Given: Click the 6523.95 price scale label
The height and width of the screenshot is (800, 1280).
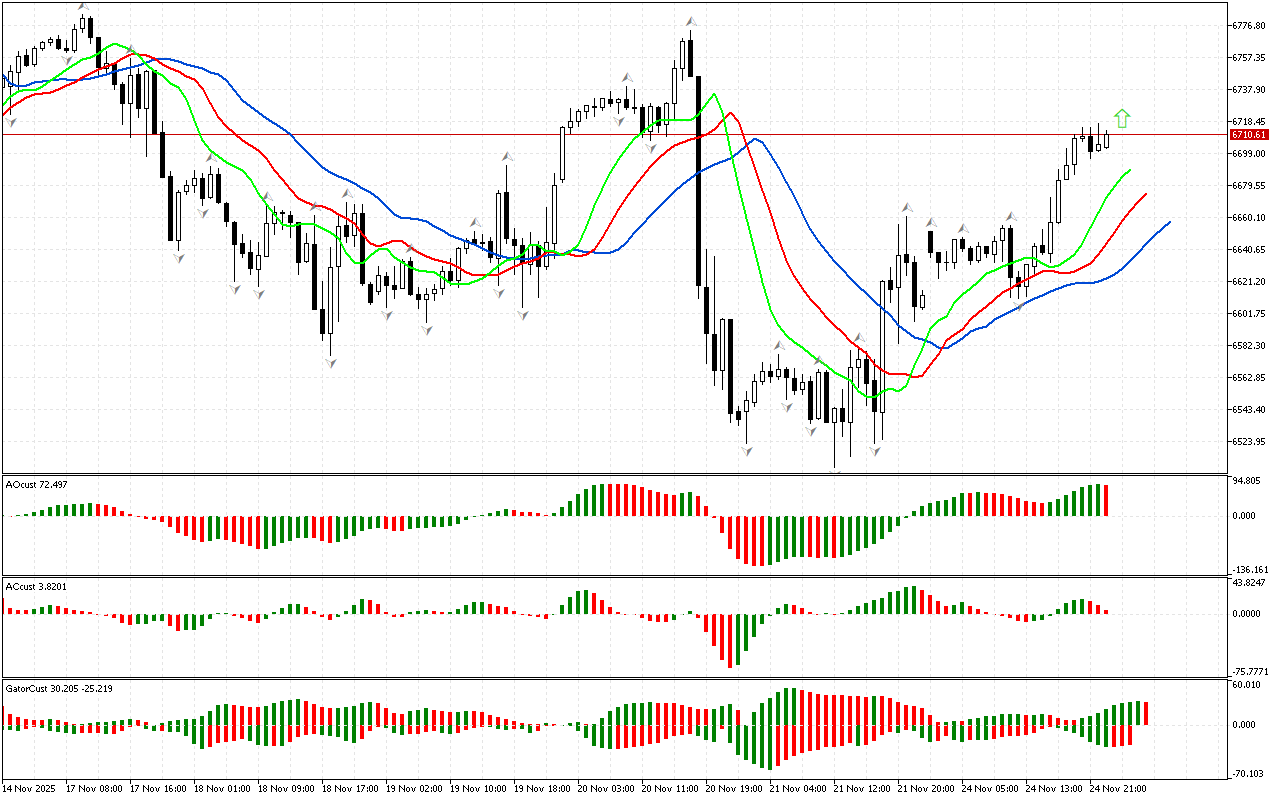Looking at the screenshot, I should click(x=1250, y=441).
